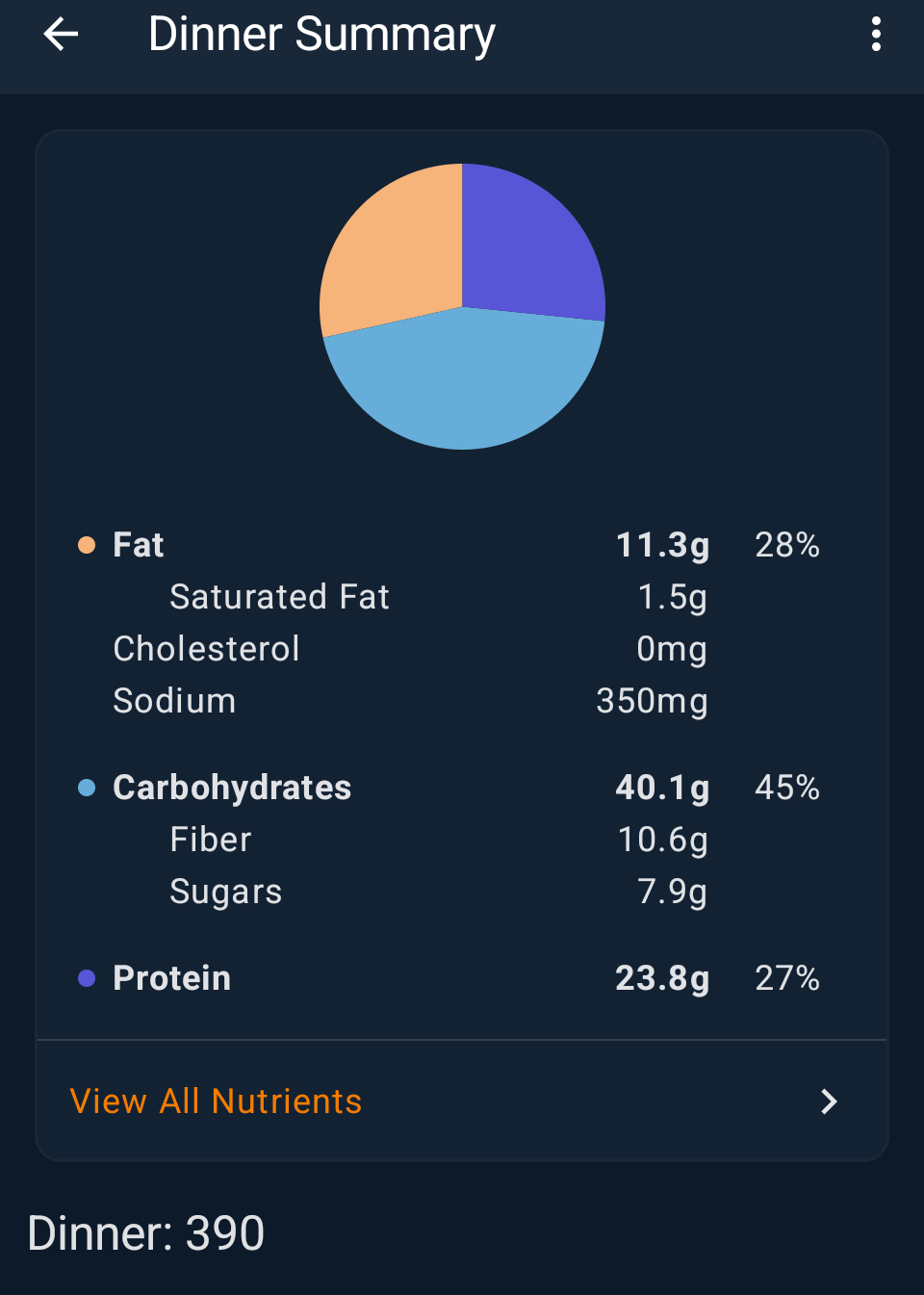Tap the Dinner Summary title
This screenshot has width=924, height=1295.
(321, 35)
